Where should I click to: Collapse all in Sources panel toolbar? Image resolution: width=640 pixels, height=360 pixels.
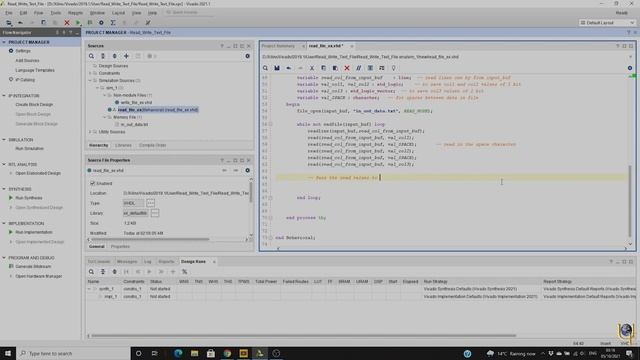(x=103, y=56)
